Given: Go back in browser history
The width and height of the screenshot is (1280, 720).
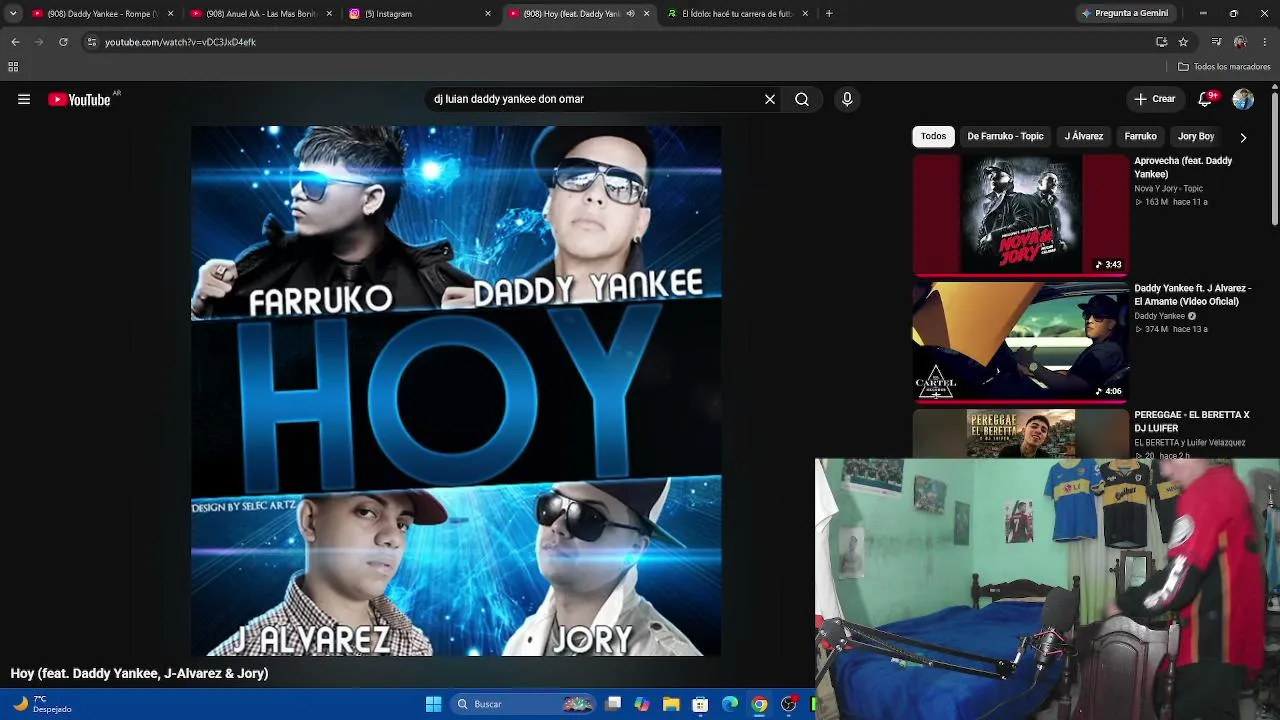Looking at the screenshot, I should point(15,42).
